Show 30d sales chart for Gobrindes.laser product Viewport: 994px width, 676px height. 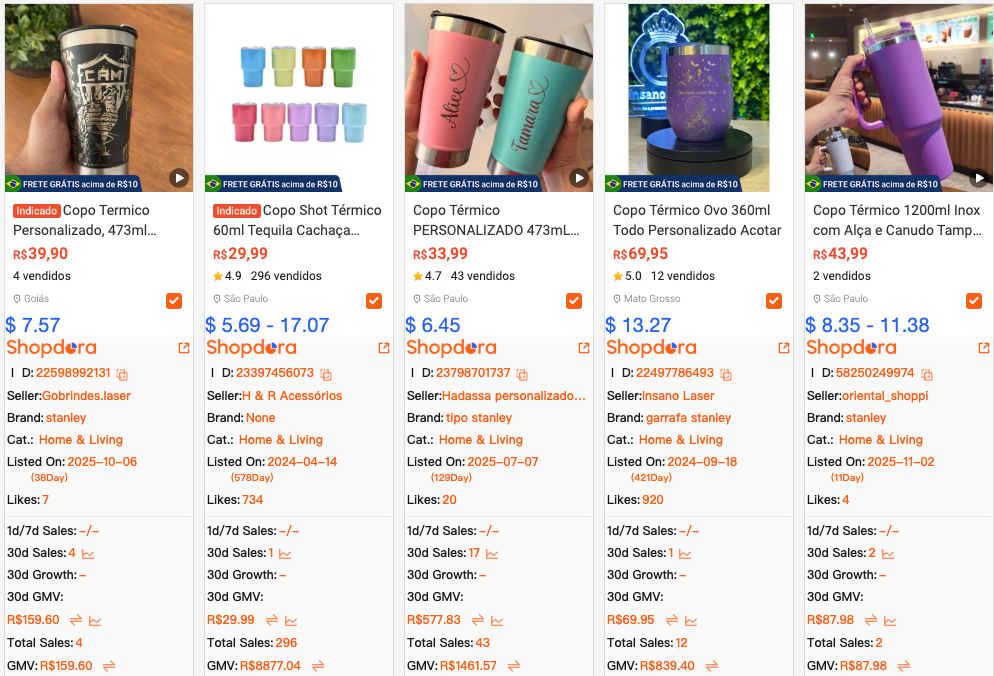pyautogui.click(x=88, y=554)
